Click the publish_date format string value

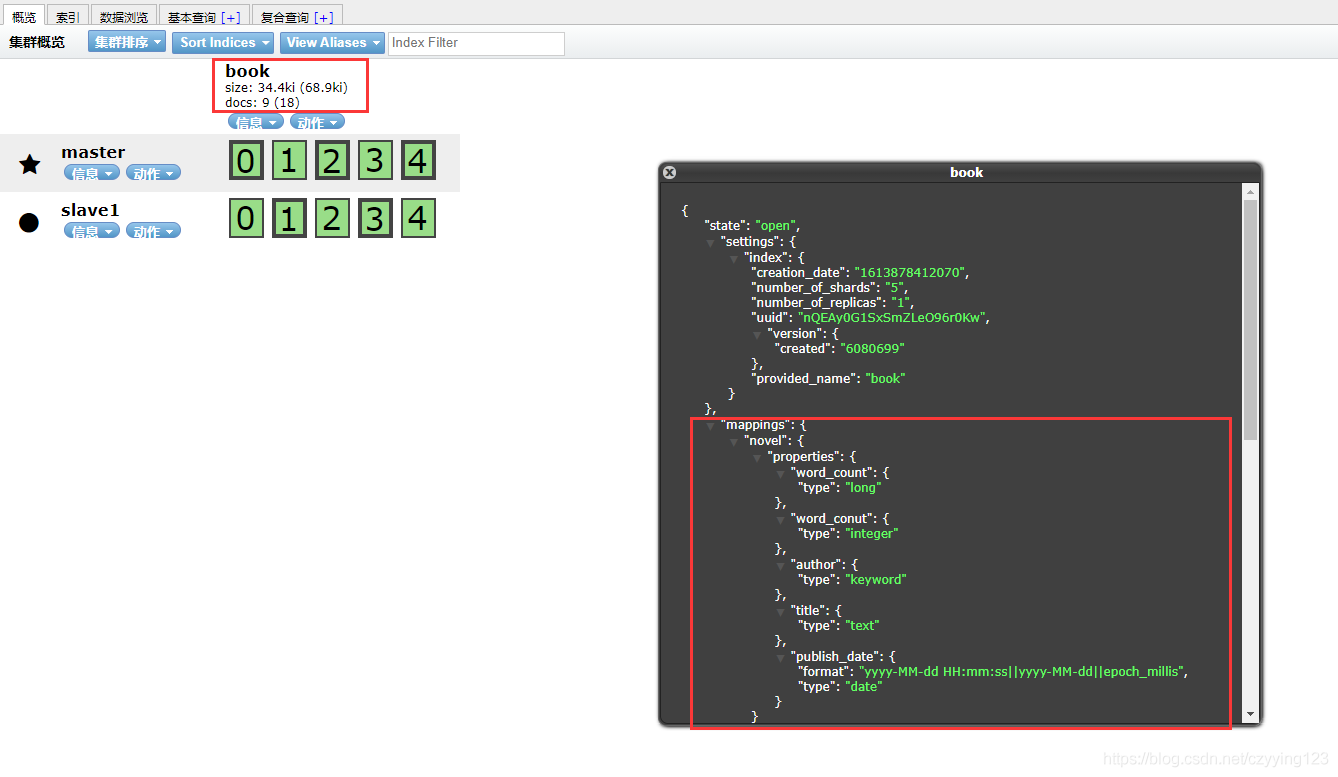click(1023, 671)
